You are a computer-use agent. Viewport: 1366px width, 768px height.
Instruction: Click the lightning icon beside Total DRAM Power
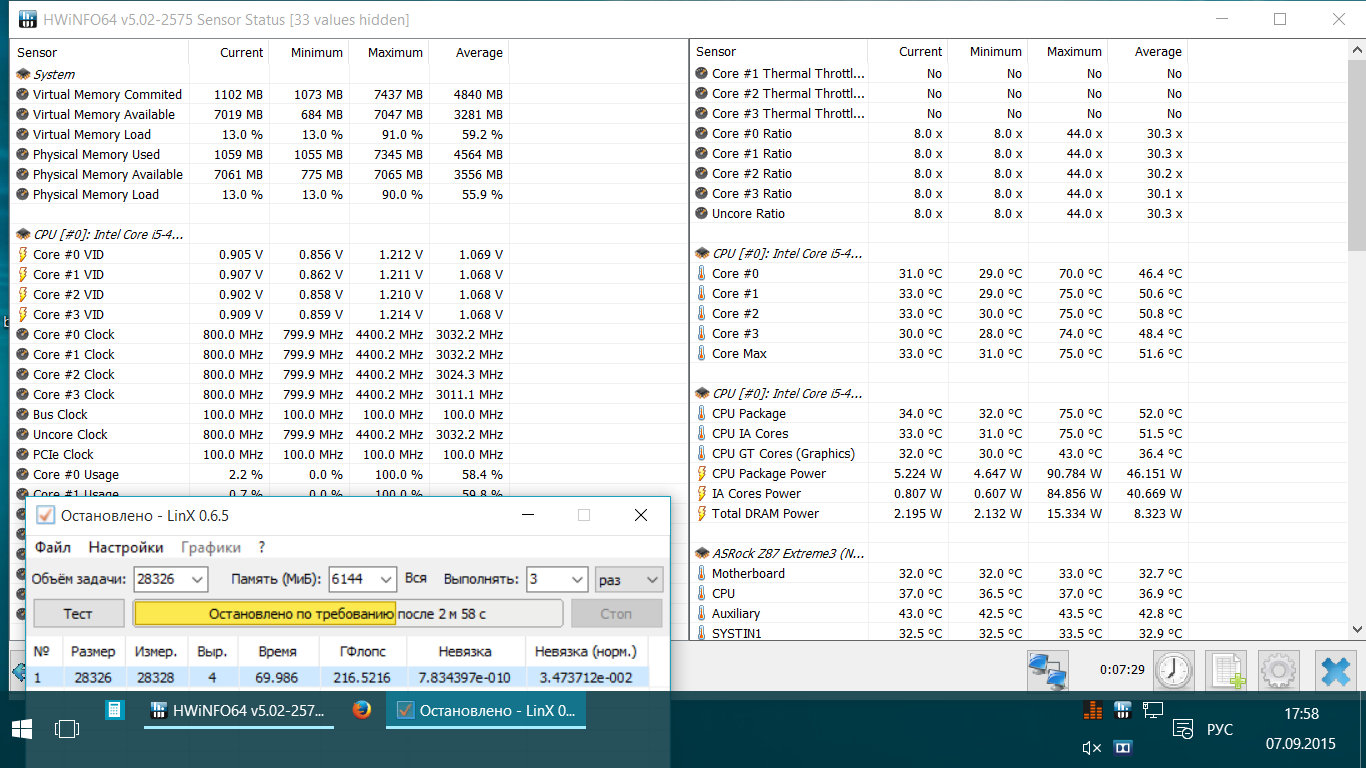[702, 514]
